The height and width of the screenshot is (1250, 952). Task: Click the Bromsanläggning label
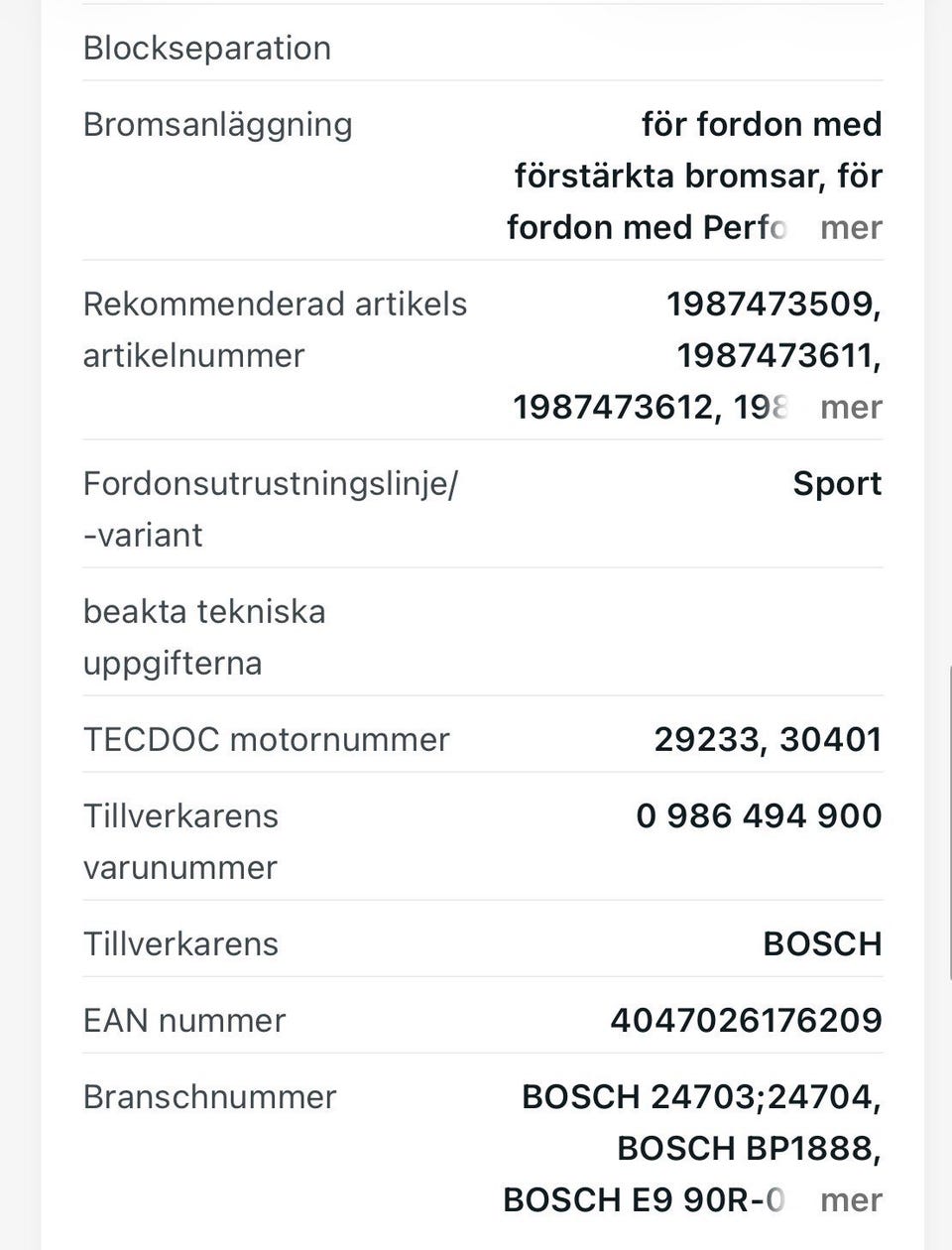tap(217, 125)
